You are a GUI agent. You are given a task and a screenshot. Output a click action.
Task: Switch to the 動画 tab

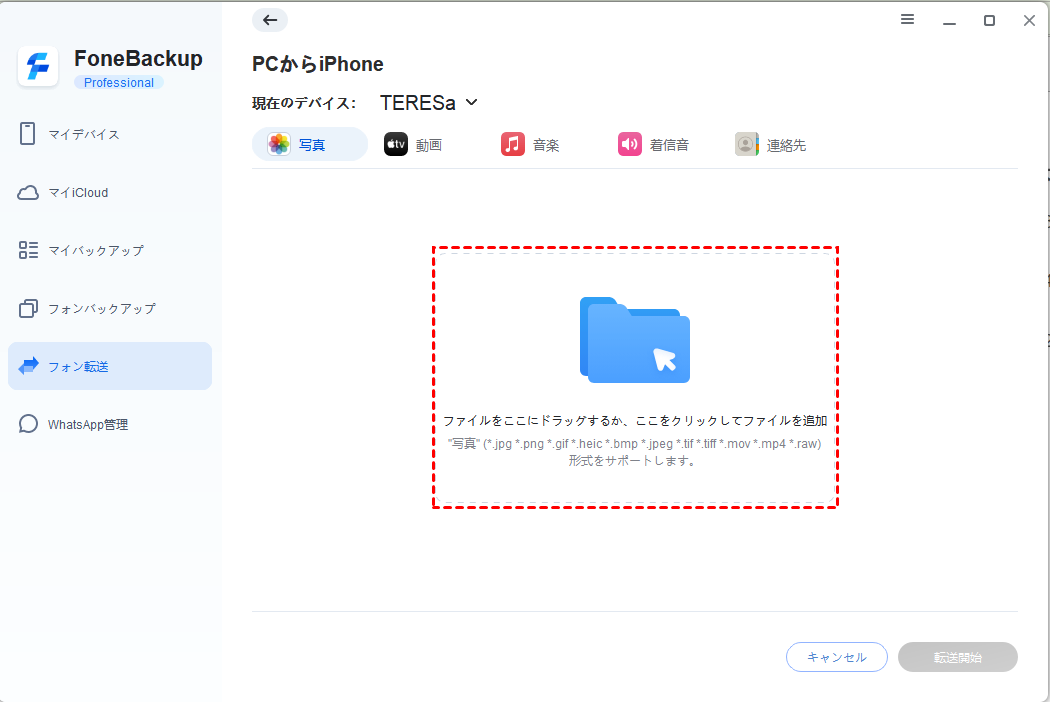point(413,144)
